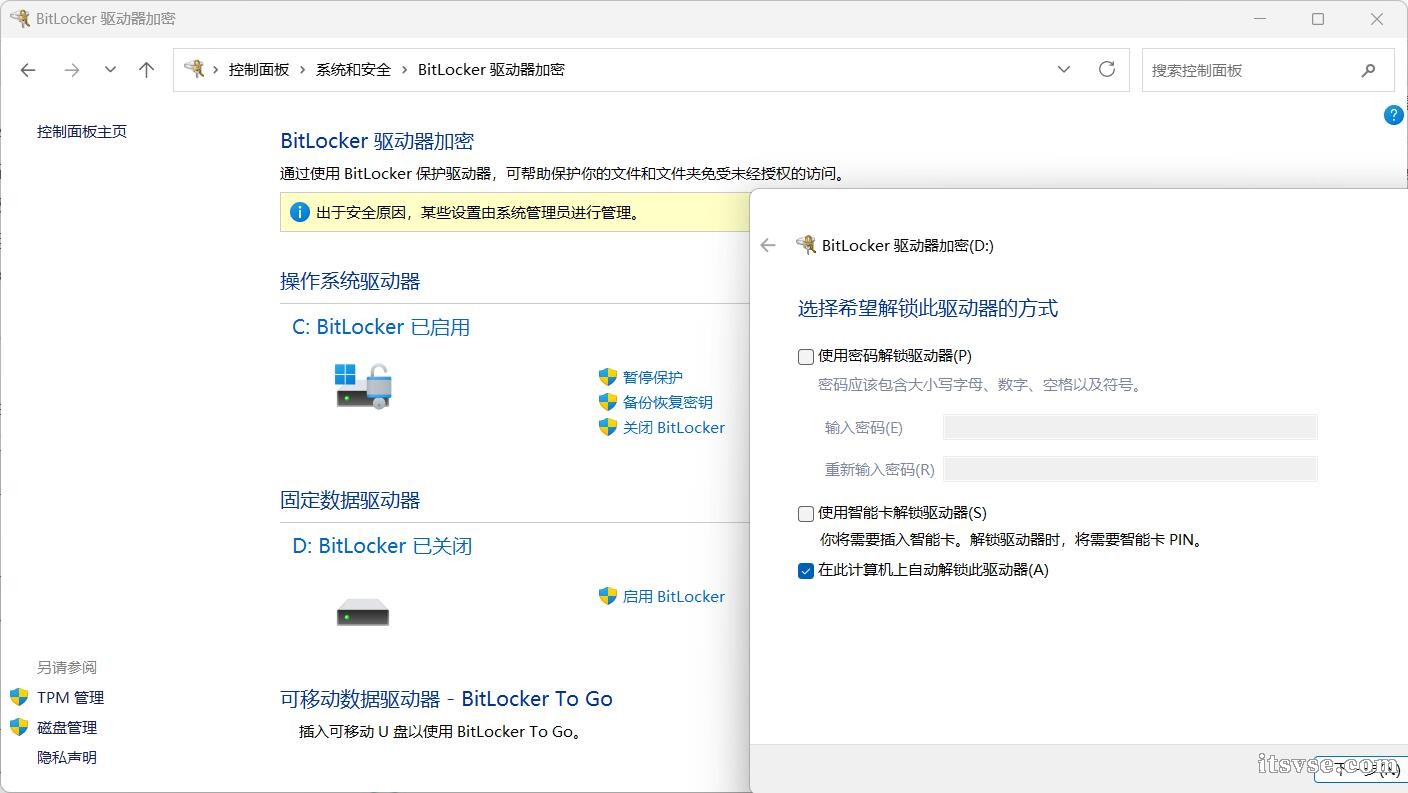Click the BitLocker wizard title keys icon

coord(806,245)
